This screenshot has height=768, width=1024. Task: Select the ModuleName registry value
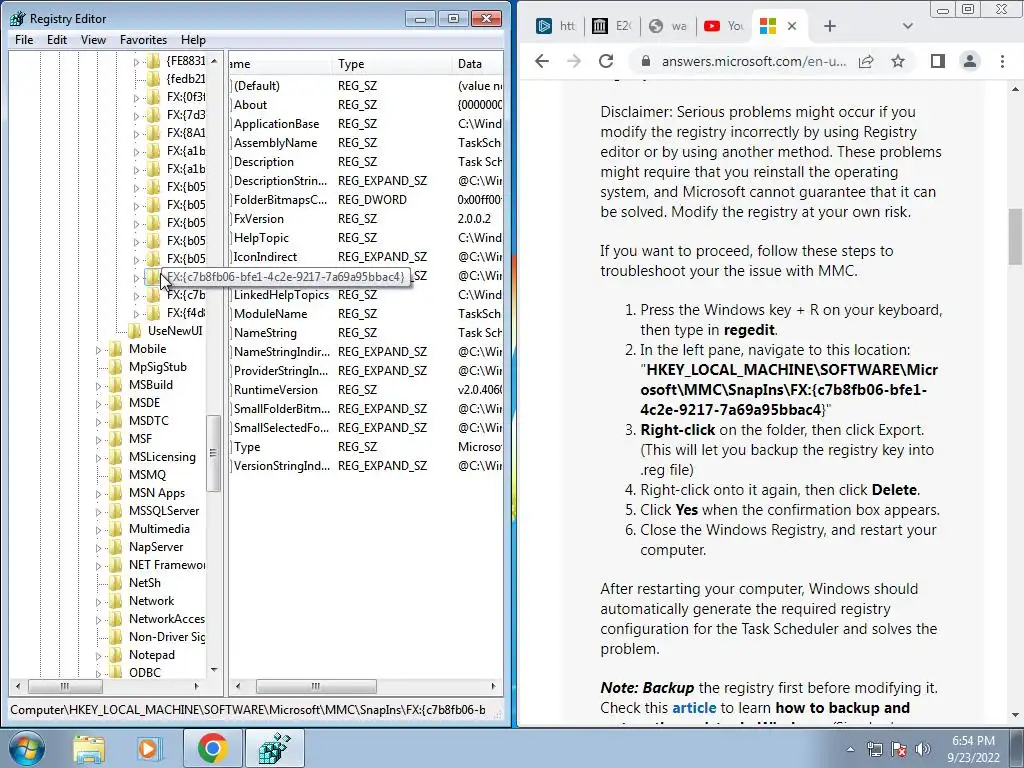point(270,314)
